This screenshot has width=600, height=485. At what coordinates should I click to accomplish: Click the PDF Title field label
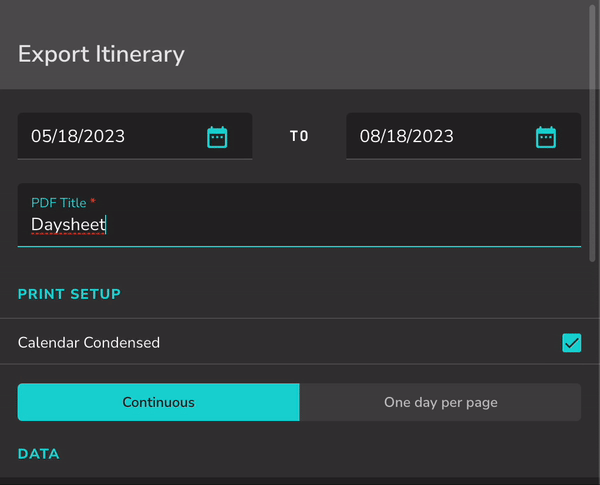[59, 203]
